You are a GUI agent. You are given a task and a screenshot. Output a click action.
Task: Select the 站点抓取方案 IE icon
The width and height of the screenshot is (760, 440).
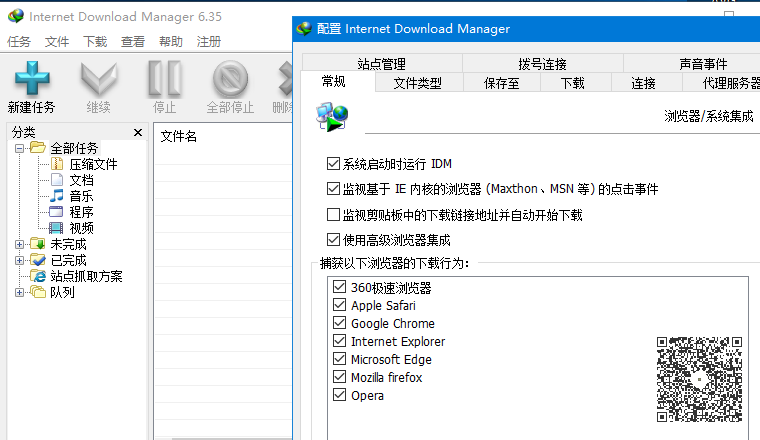pos(38,276)
